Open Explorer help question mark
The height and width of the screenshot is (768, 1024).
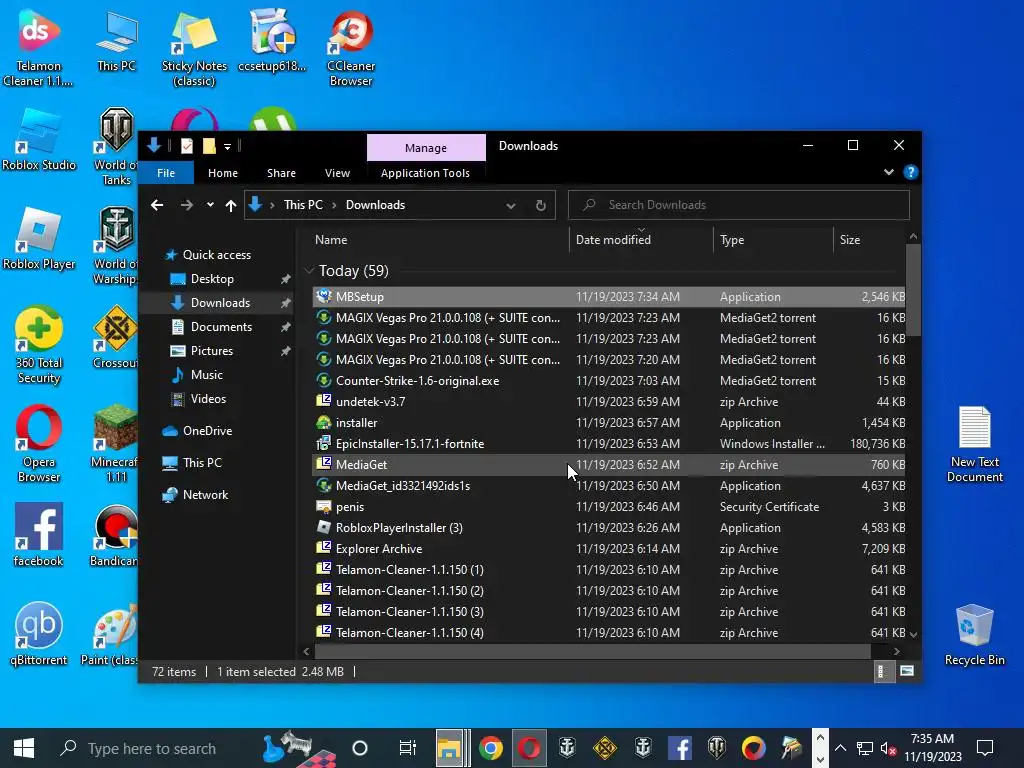pyautogui.click(x=910, y=172)
